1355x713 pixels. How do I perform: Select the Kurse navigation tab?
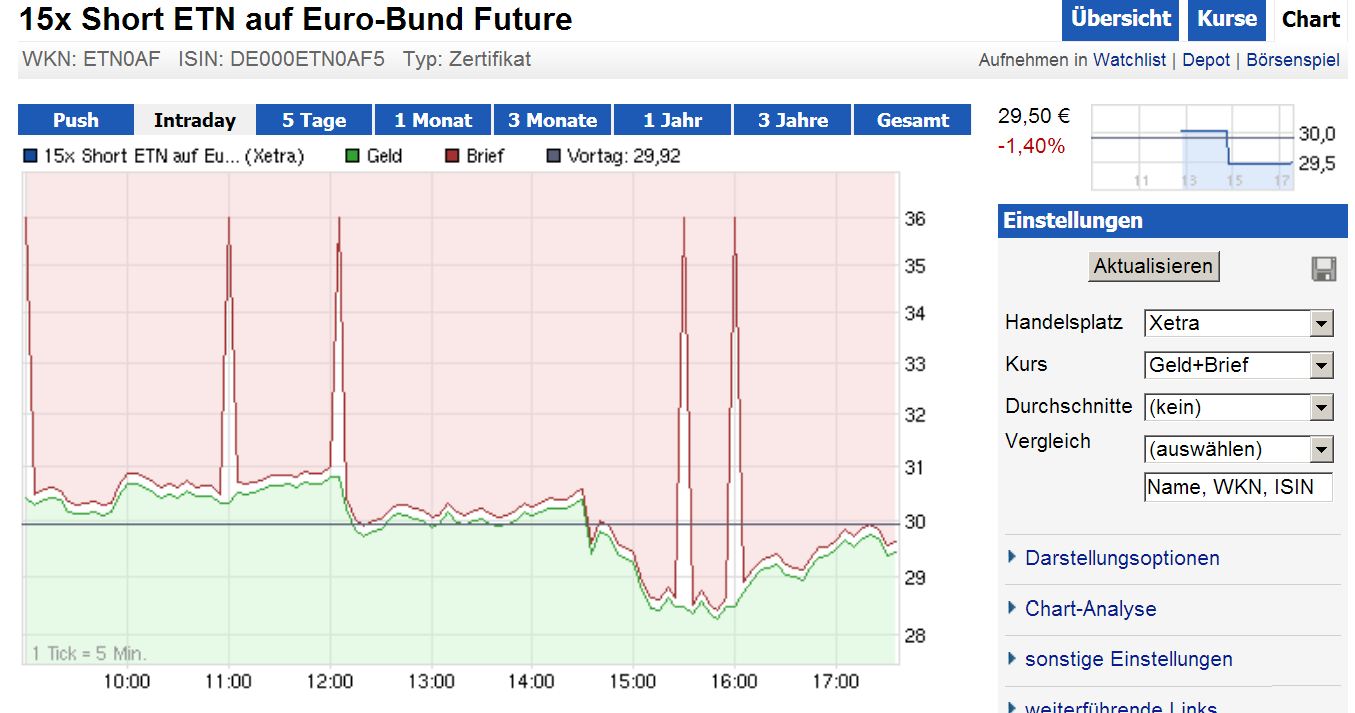(1227, 19)
